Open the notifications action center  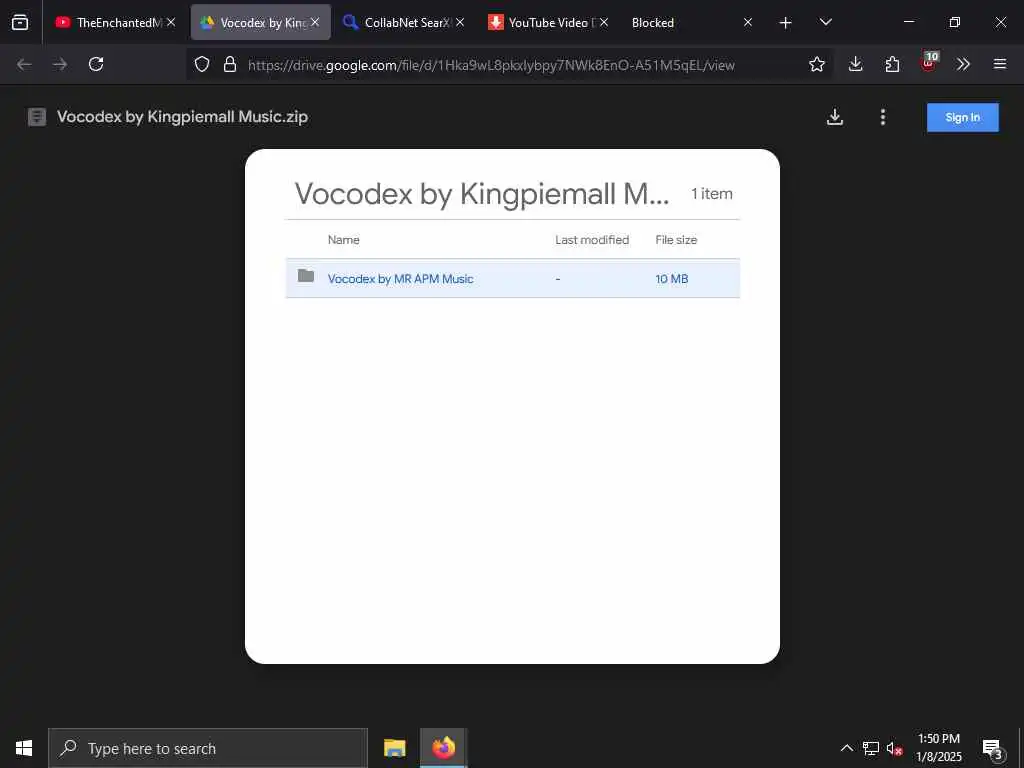coord(993,748)
